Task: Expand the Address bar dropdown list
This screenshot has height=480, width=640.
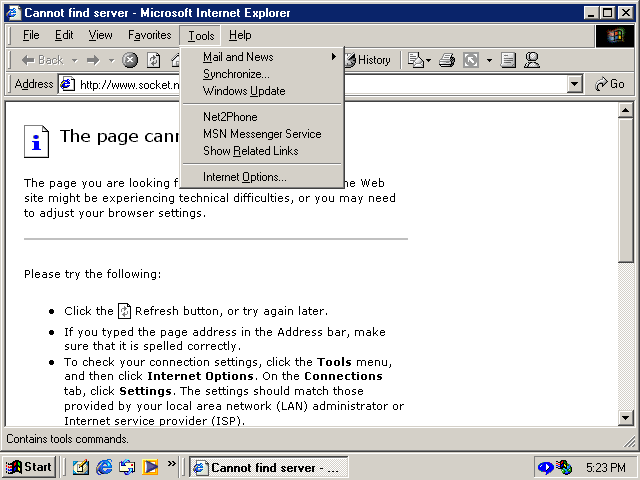Action: (x=575, y=84)
